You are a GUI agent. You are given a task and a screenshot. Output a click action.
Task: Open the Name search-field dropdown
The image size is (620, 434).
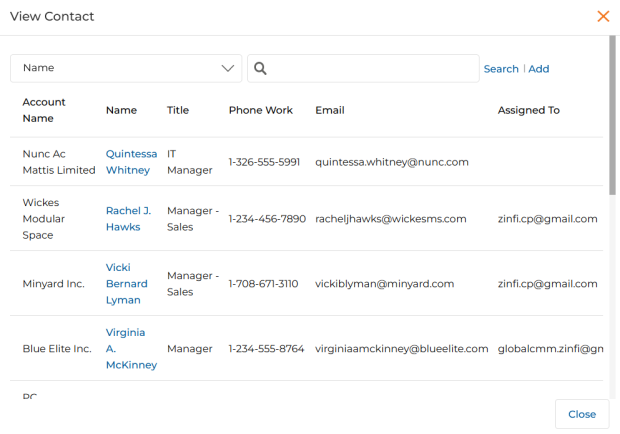point(126,68)
